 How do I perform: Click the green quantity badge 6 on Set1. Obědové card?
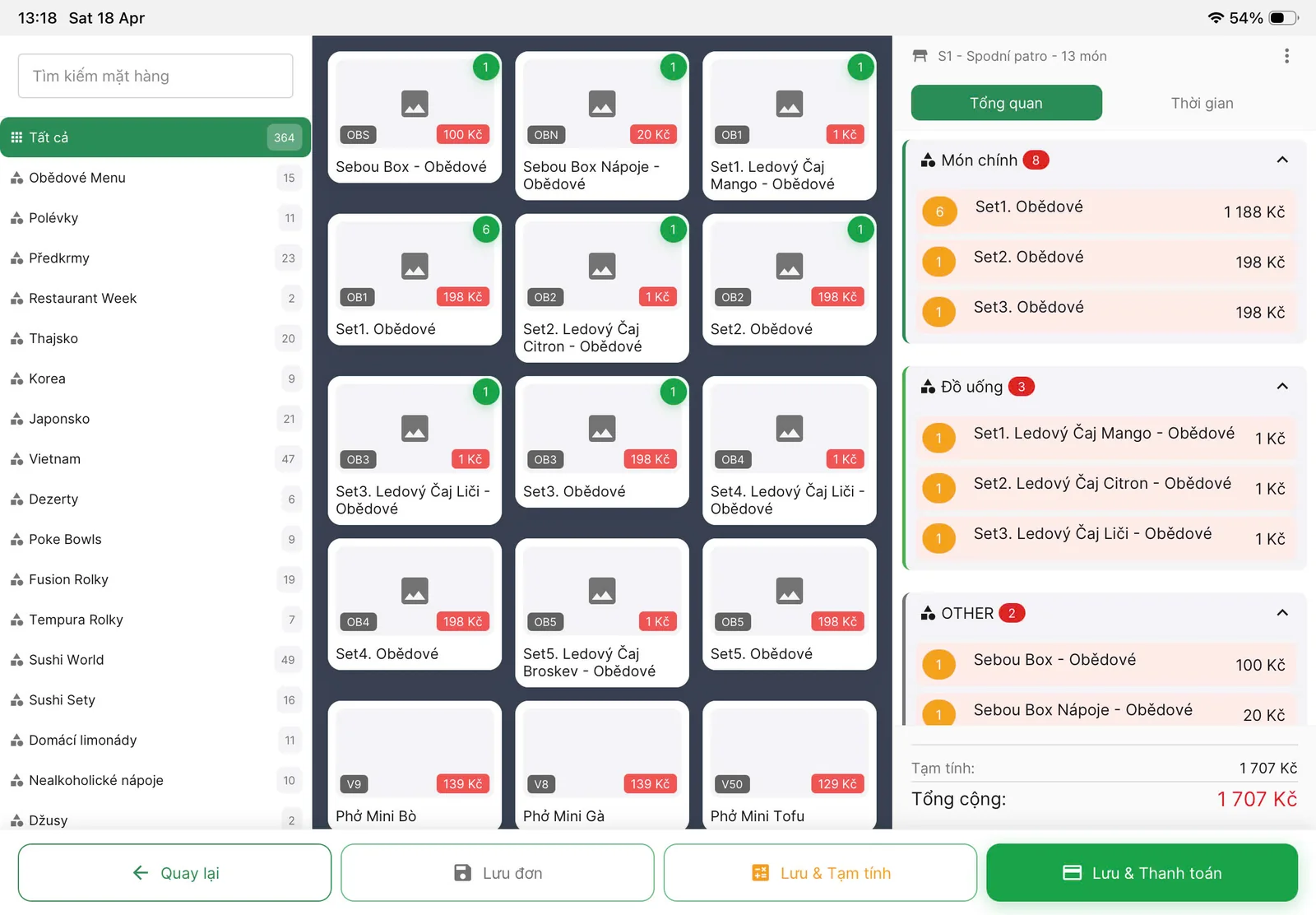coord(486,230)
